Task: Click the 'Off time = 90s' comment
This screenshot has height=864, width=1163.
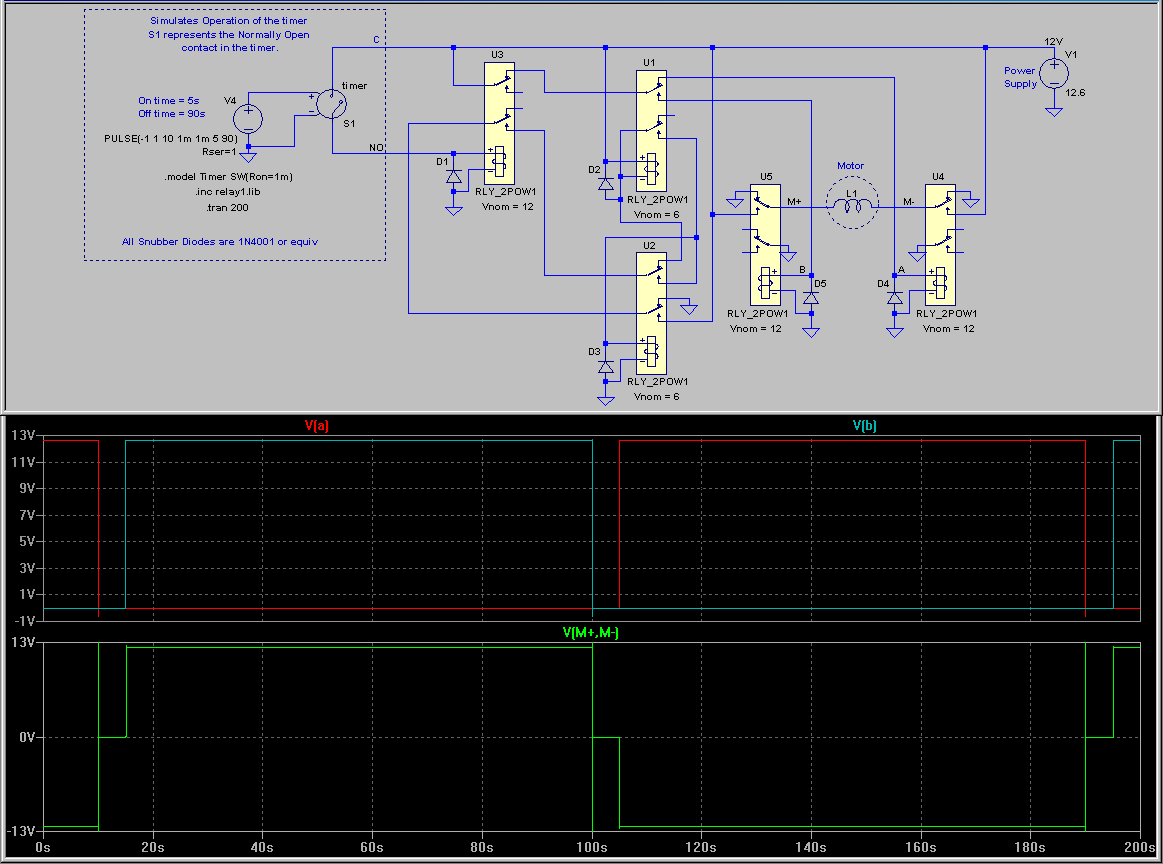Action: coord(171,113)
